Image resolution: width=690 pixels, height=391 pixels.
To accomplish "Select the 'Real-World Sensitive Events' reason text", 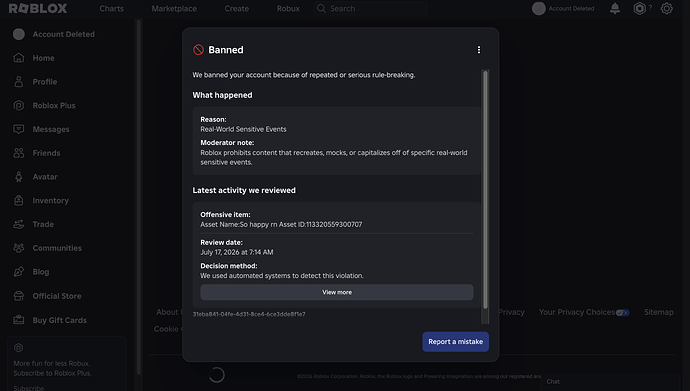I will pyautogui.click(x=243, y=129).
